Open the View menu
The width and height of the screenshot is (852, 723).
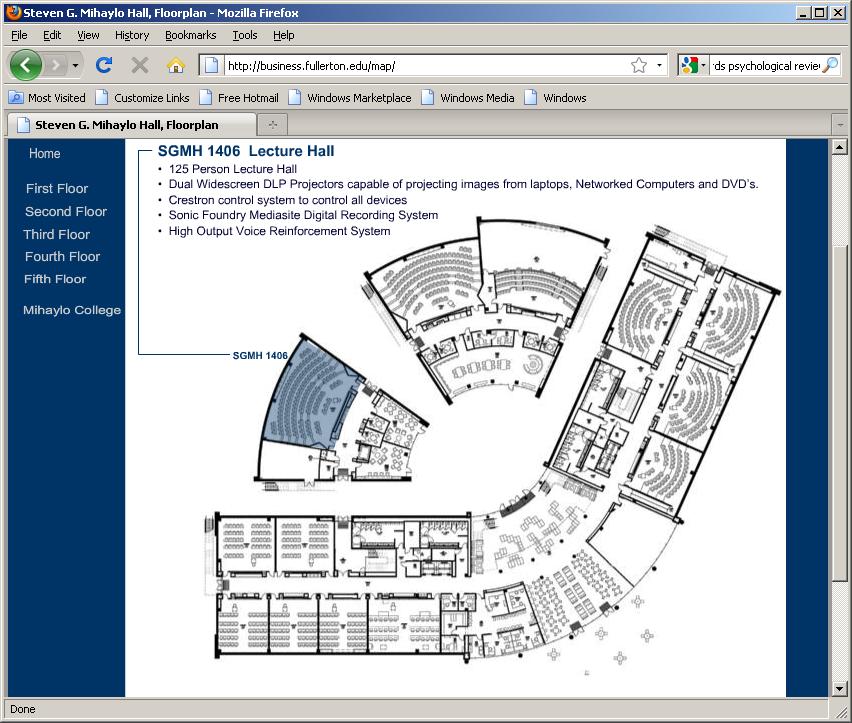point(88,35)
